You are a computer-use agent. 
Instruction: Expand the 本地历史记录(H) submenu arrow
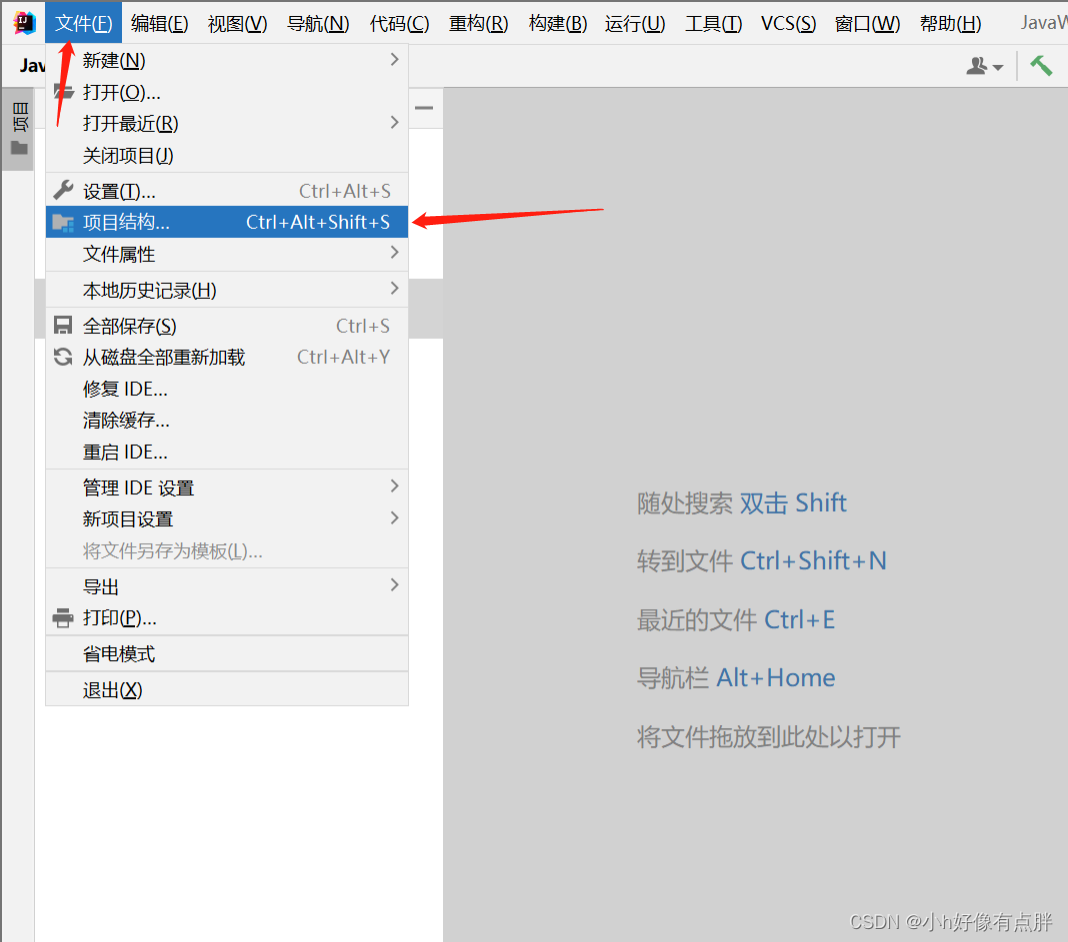(x=394, y=289)
